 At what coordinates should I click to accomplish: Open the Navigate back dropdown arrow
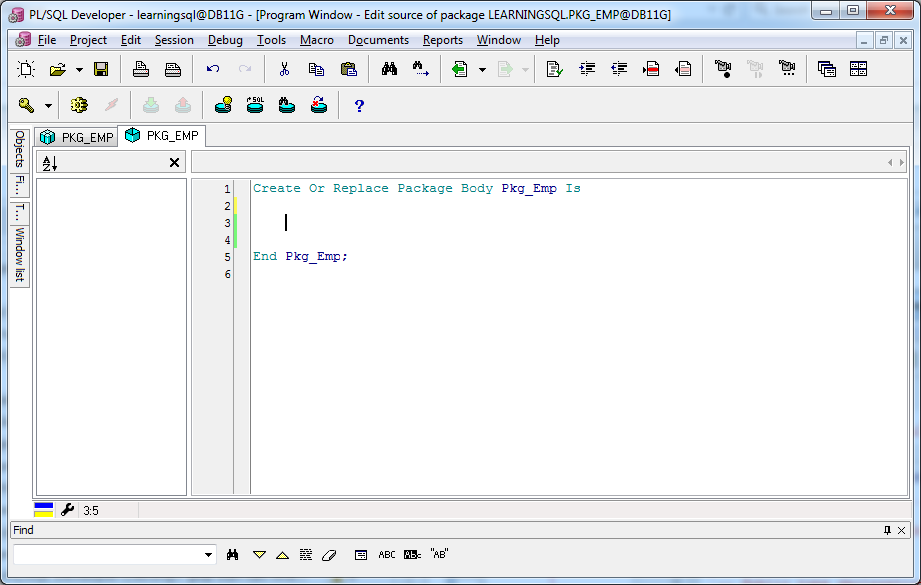tap(482, 70)
